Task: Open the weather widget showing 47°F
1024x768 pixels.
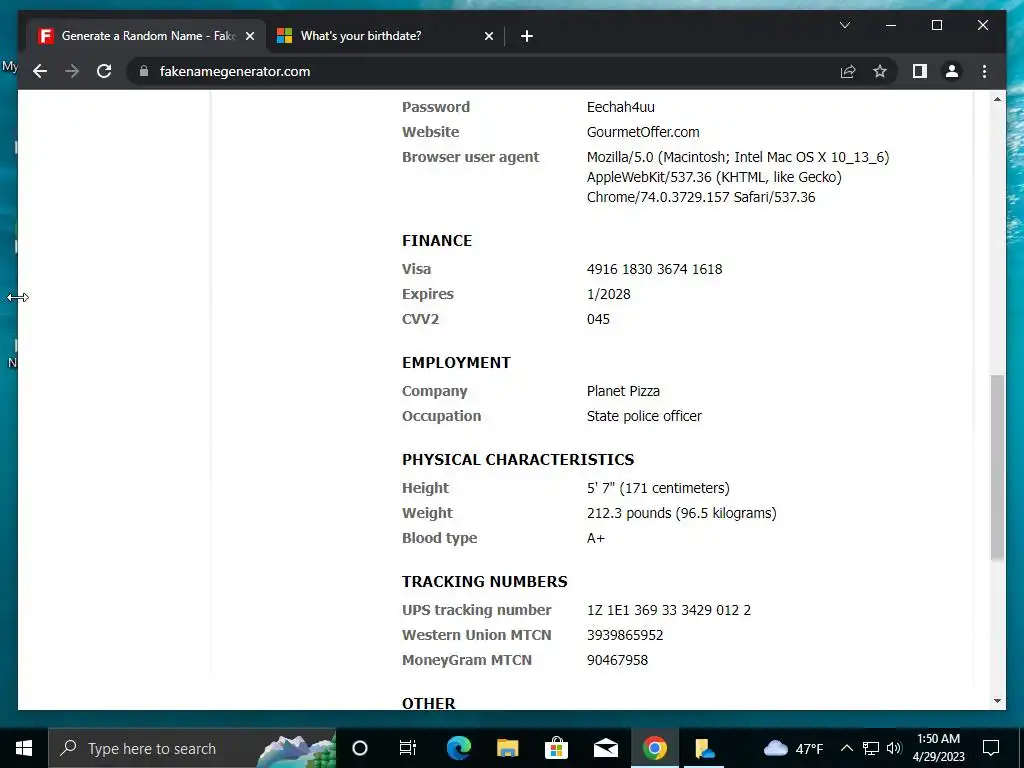Action: point(793,748)
